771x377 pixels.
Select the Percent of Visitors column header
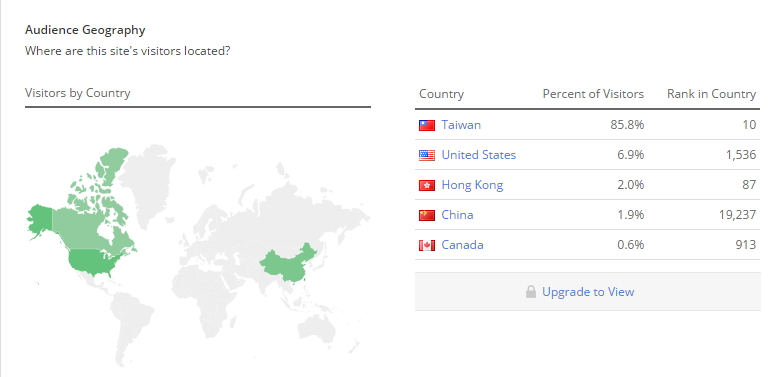(593, 94)
